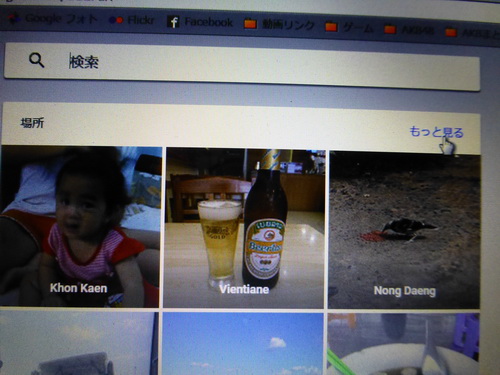Open the Facebook bookmark
This screenshot has width=500, height=375.
pos(200,22)
